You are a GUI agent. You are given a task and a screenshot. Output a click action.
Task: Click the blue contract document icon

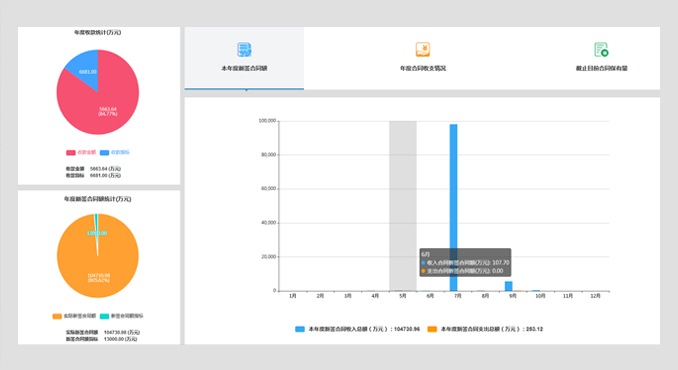(x=244, y=50)
